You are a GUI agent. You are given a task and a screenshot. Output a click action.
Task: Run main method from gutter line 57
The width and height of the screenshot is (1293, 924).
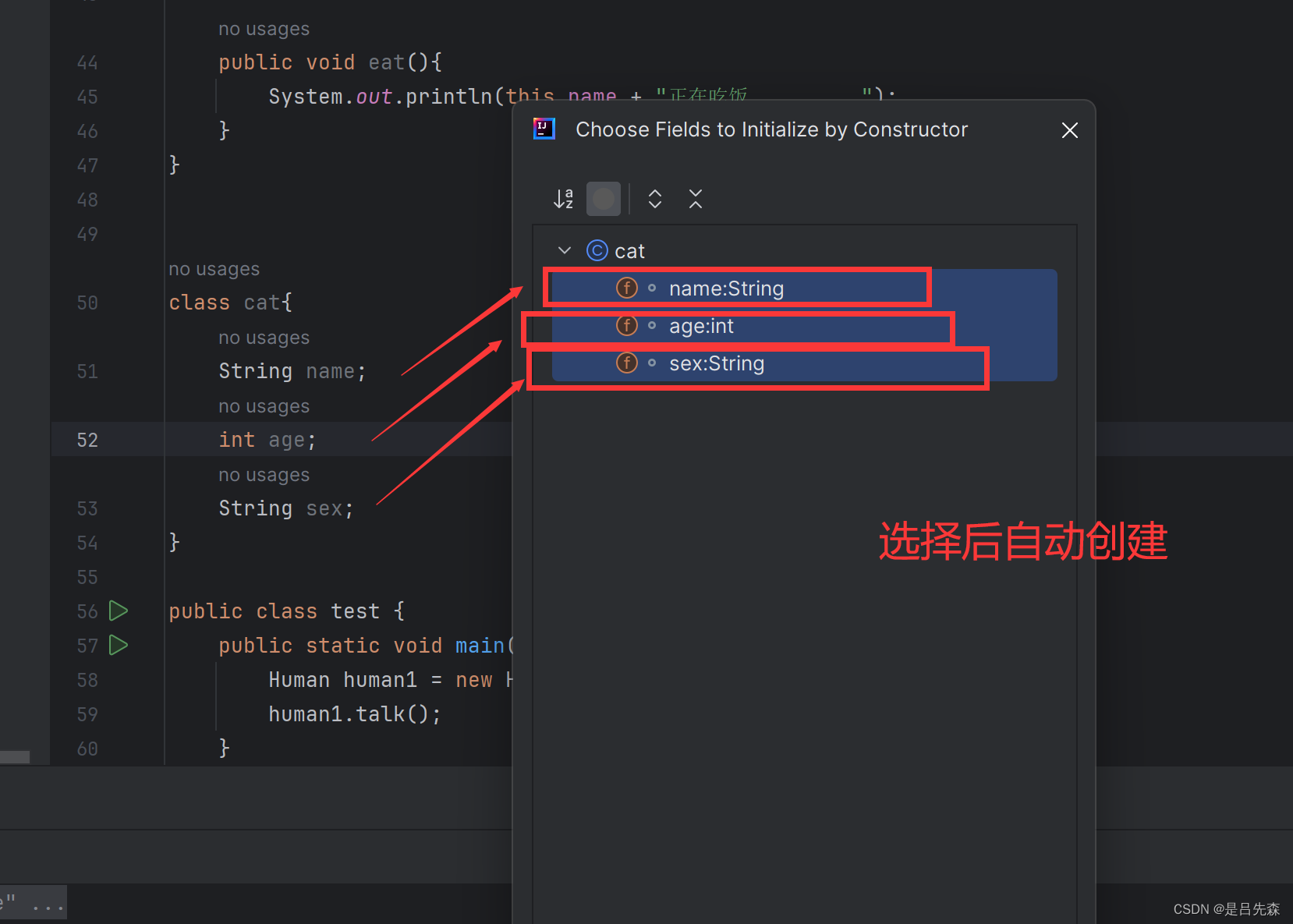[119, 645]
